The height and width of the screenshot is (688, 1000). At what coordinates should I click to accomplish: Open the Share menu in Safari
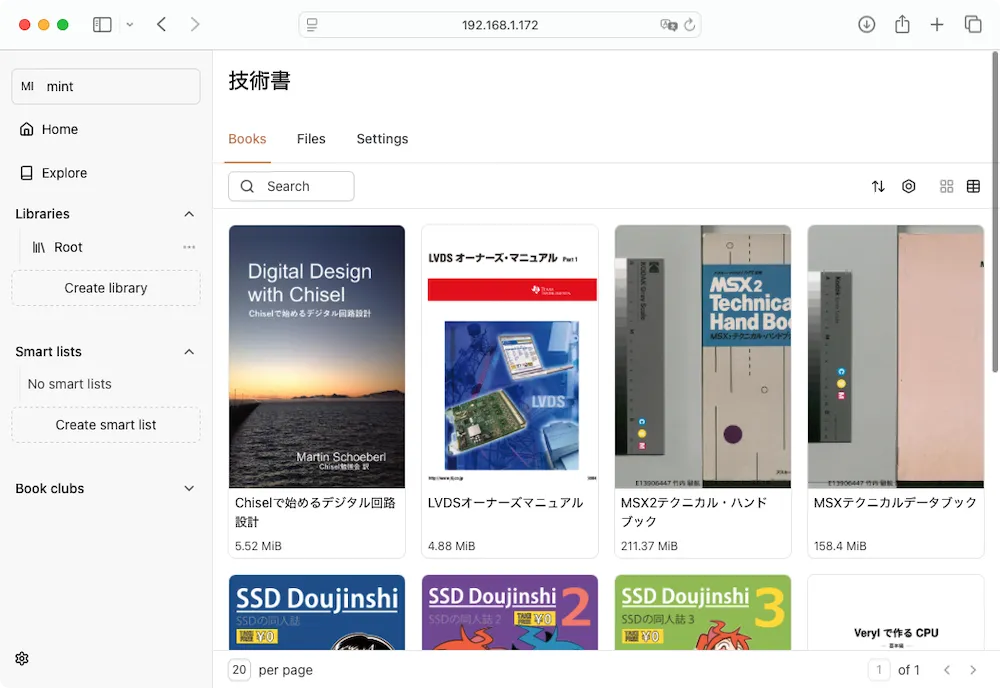902,25
